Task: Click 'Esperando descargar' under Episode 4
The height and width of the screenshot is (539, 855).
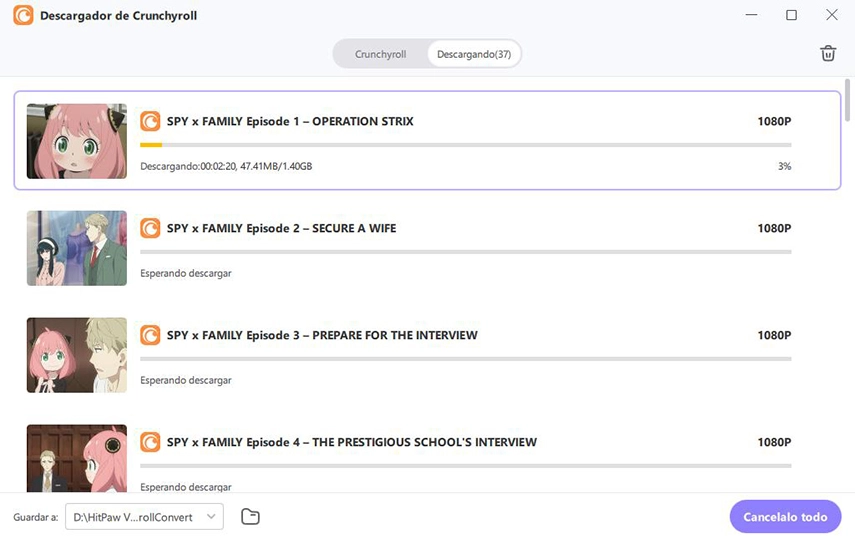Action: coord(186,487)
